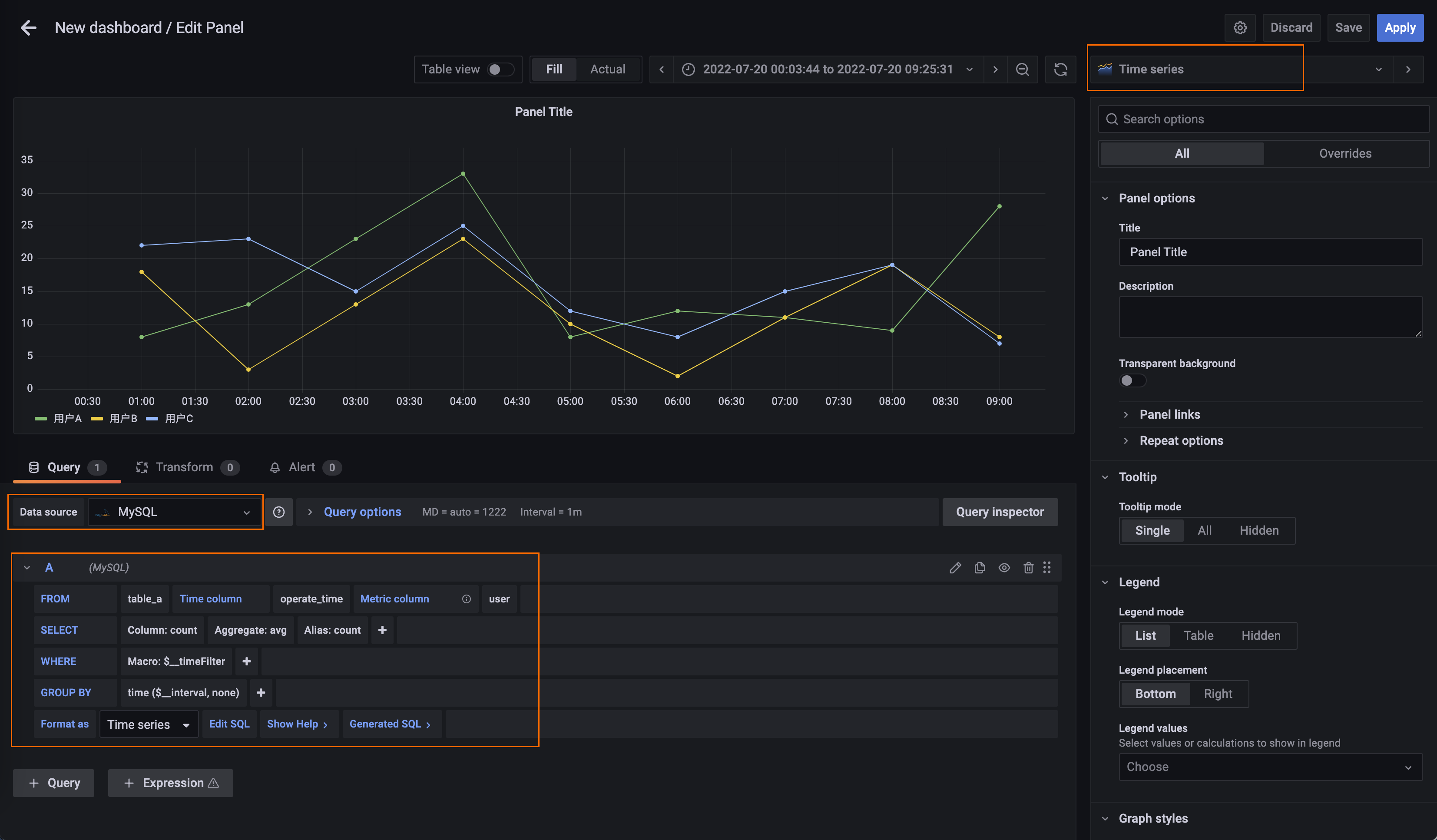Refresh the dashboard data
Image resolution: width=1437 pixels, height=840 pixels.
point(1061,69)
